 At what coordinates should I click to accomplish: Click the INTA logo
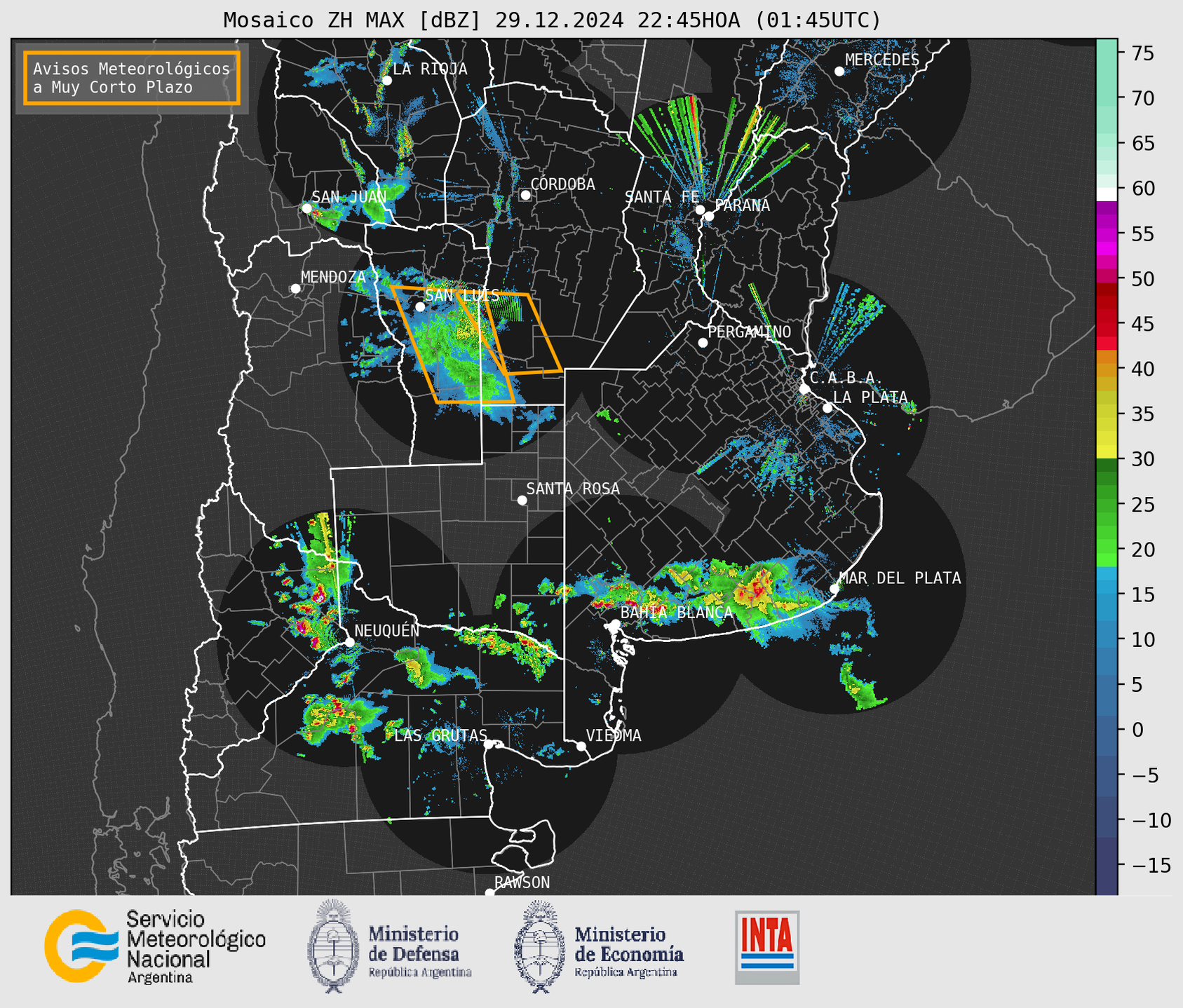(x=767, y=947)
